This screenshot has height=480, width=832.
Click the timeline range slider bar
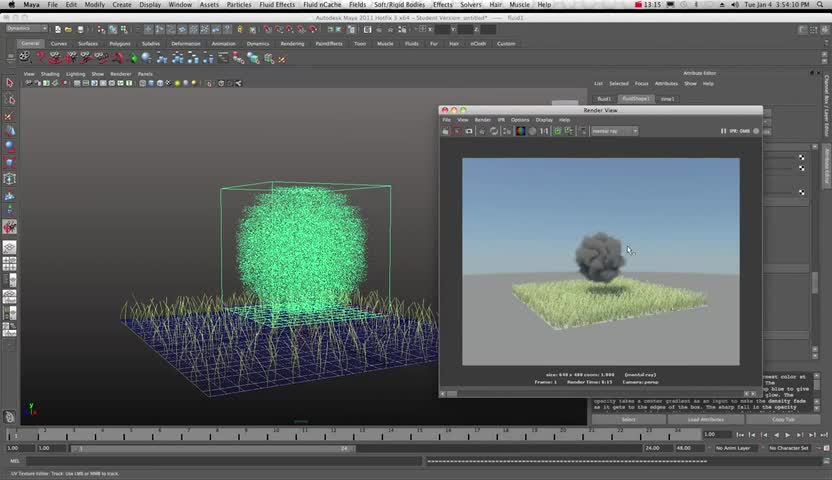click(x=215, y=448)
